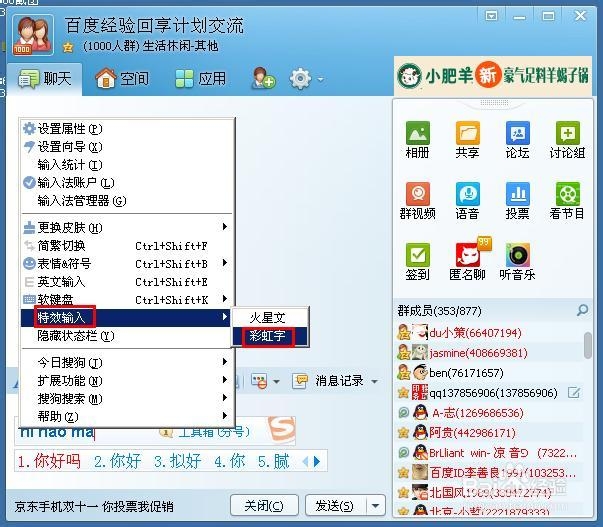This screenshot has height=527, width=603.
Task: Open the 投票 voting app
Action: click(x=517, y=201)
